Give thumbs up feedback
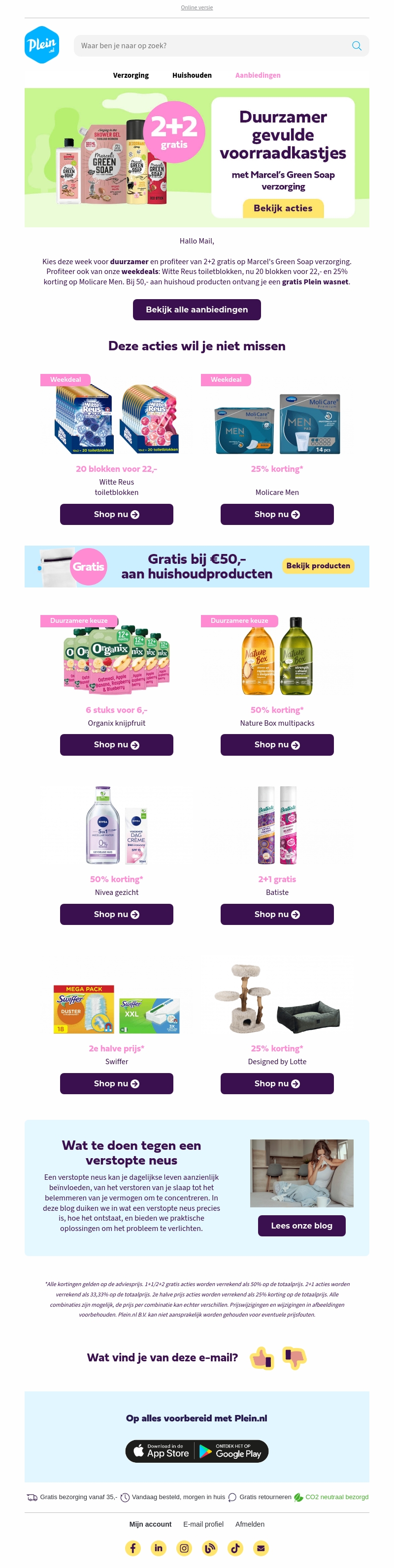394x1568 pixels. (x=263, y=1357)
